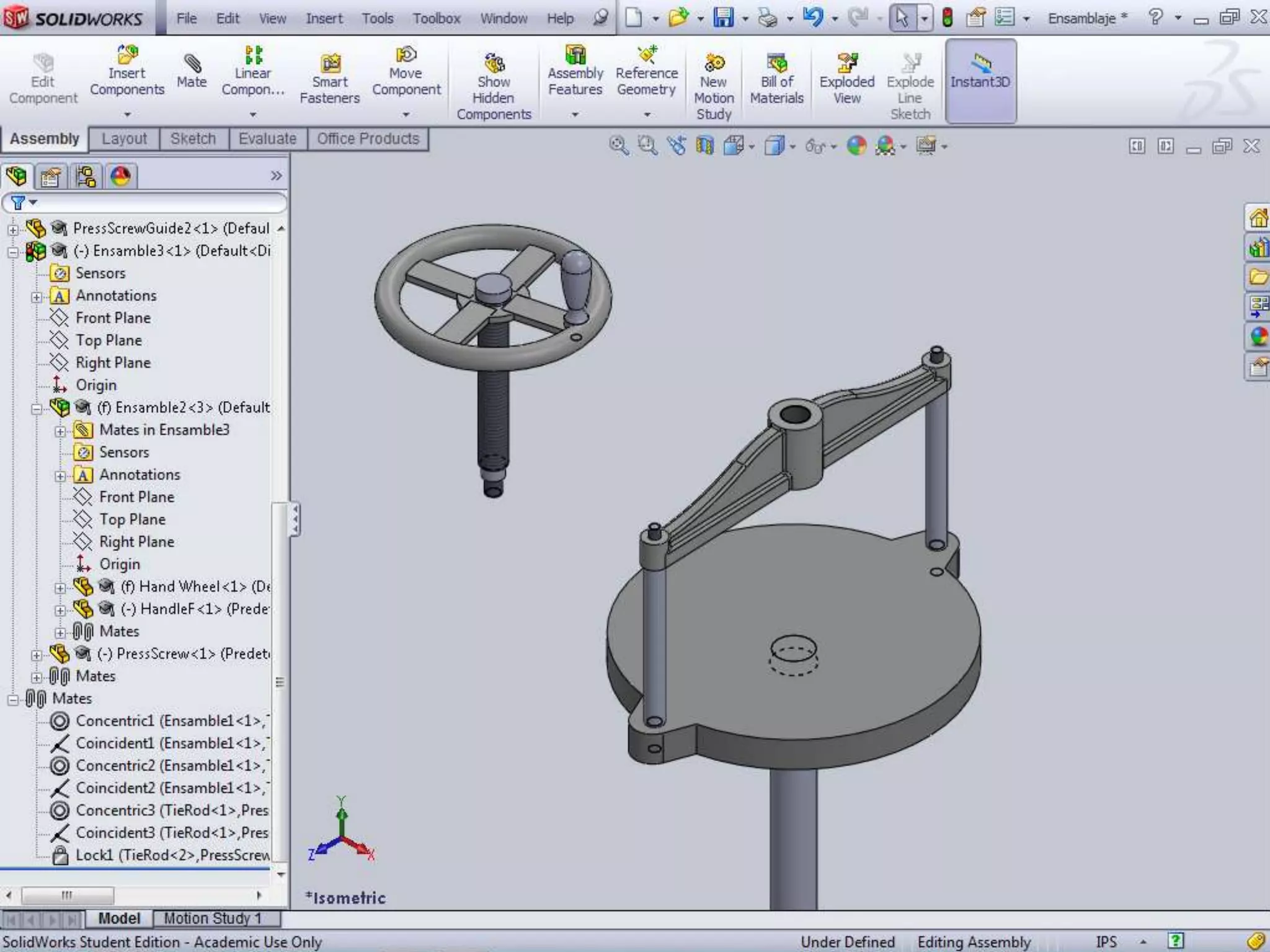
Task: Switch to the Evaluate tab
Action: (x=267, y=139)
